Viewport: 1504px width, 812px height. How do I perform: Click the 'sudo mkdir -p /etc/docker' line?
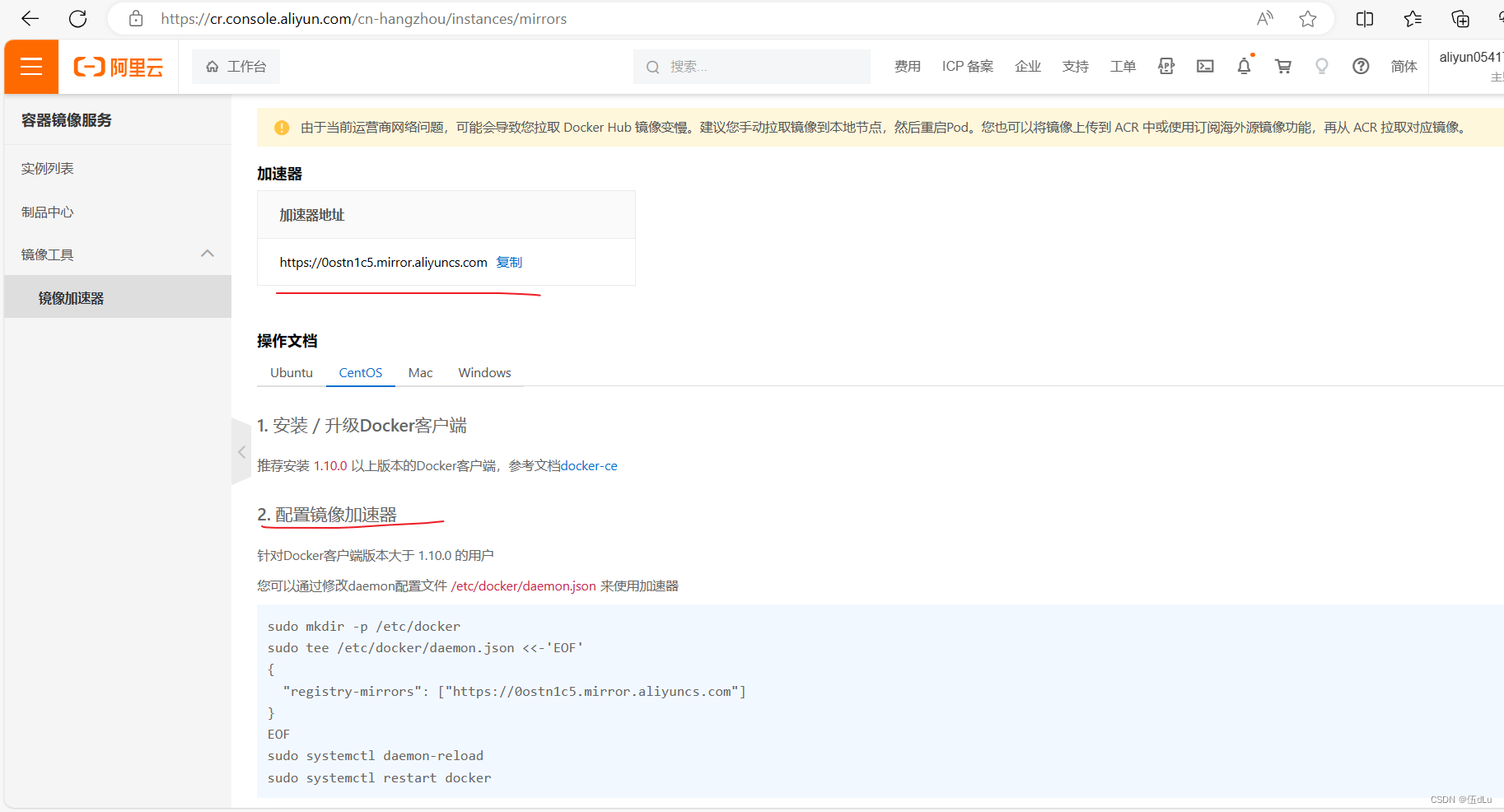coord(364,627)
